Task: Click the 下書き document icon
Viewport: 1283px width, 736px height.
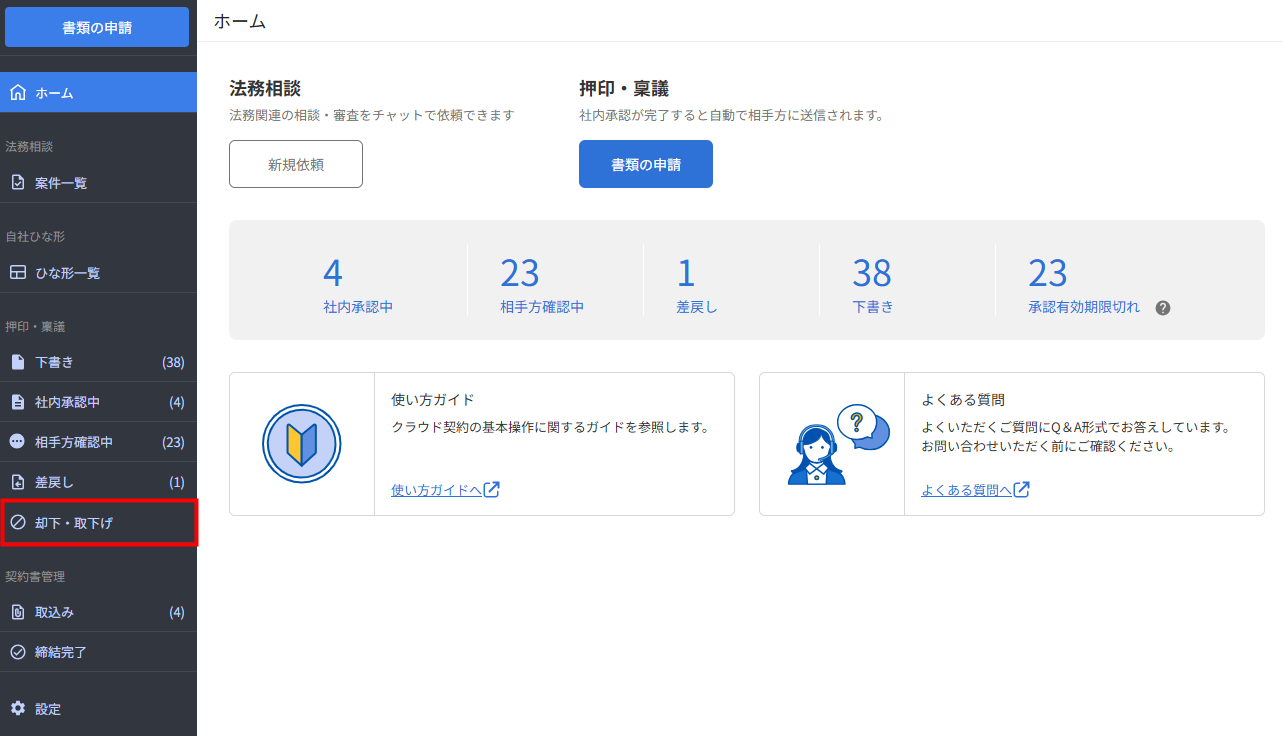Action: (x=17, y=362)
